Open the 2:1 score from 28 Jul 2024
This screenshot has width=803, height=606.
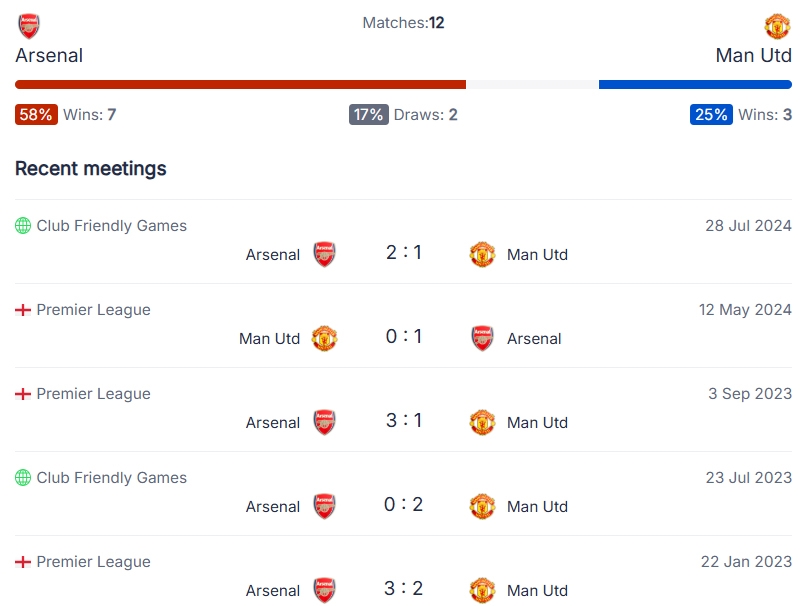coord(404,252)
